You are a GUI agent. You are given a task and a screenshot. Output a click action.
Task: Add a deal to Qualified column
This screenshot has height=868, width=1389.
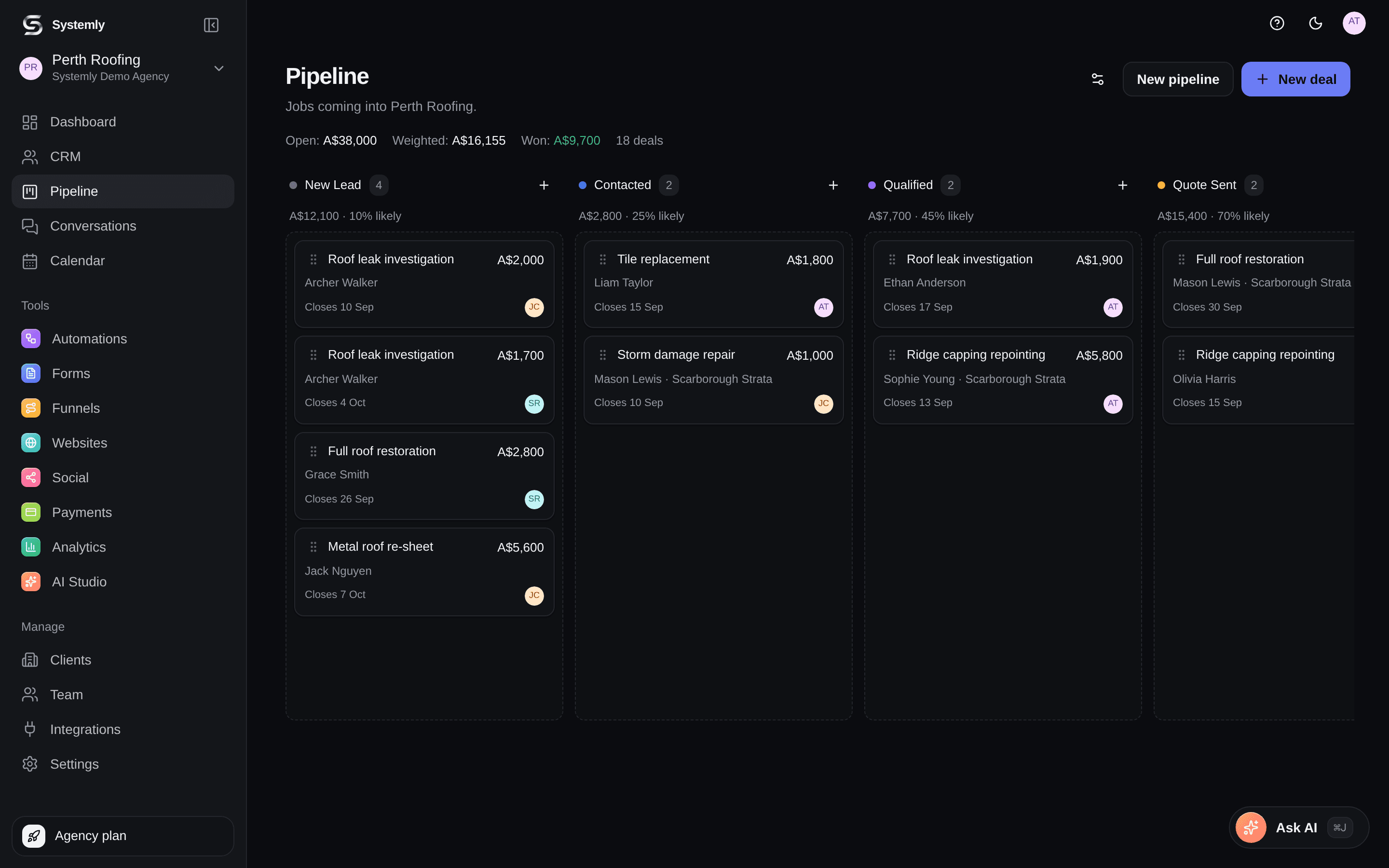tap(1123, 185)
